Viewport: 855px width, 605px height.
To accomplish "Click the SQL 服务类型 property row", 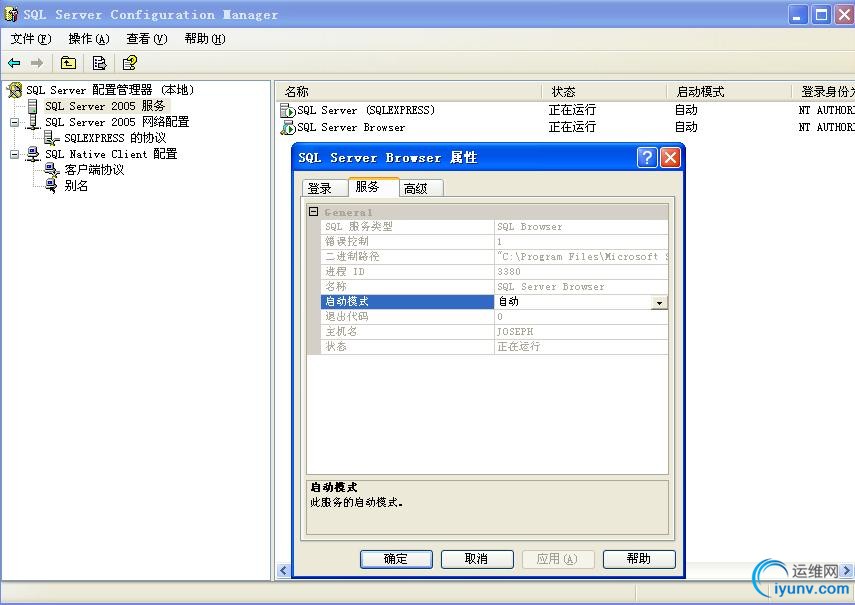I will pos(494,227).
